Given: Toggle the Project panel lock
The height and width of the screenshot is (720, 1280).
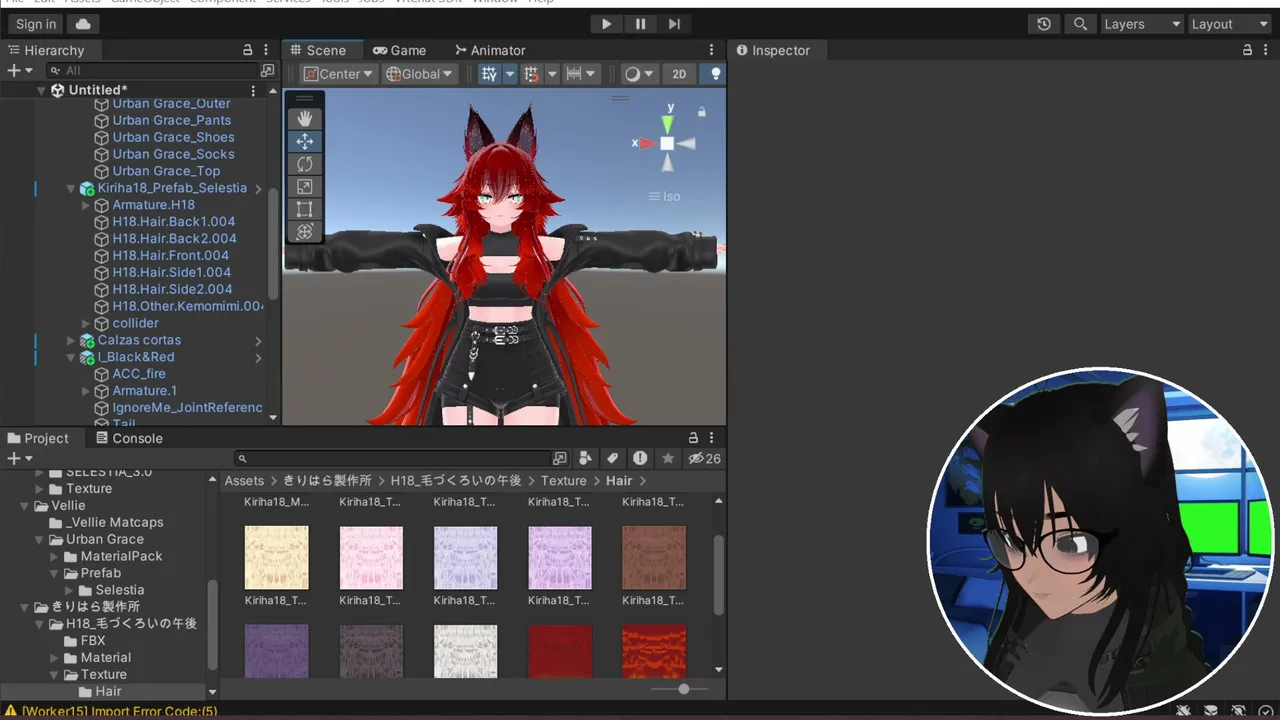Looking at the screenshot, I should pos(693,438).
